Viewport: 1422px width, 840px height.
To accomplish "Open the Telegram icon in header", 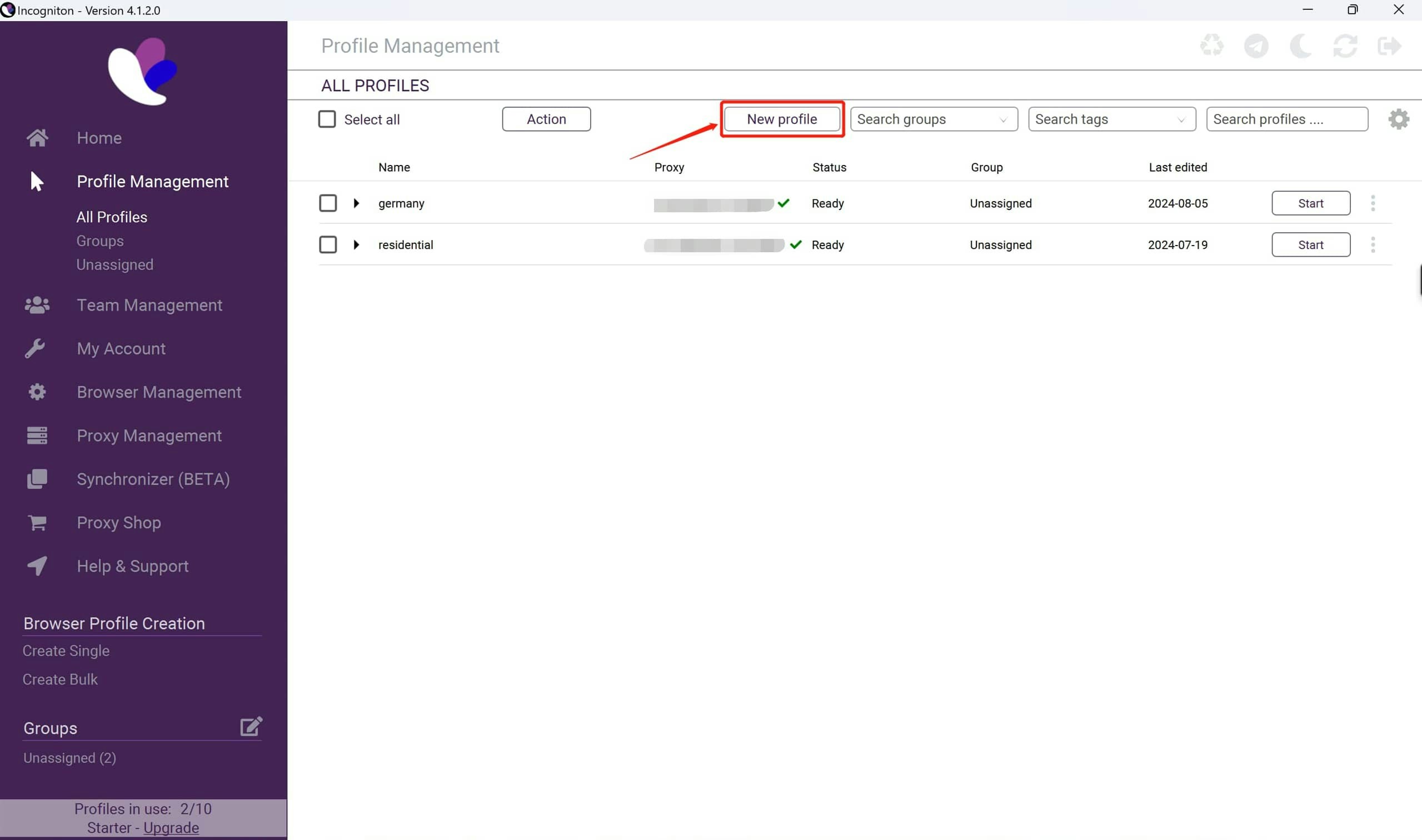I will tap(1256, 46).
